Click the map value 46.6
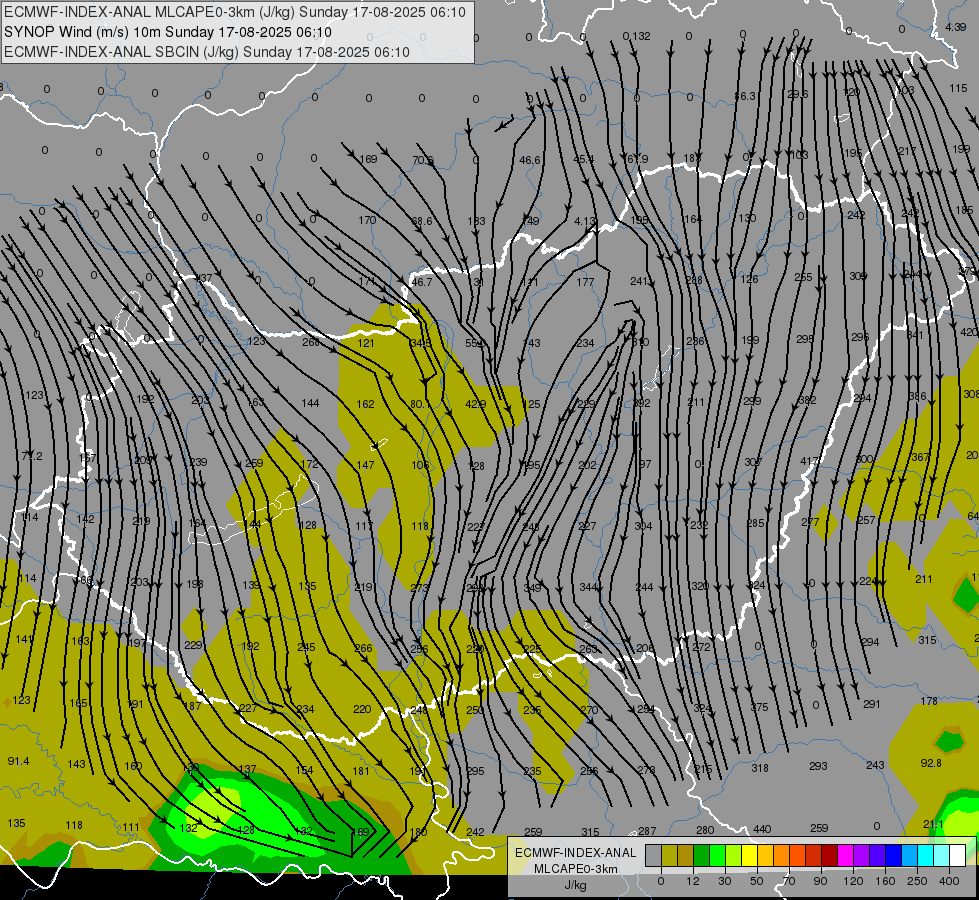This screenshot has width=979, height=900. pos(529,160)
